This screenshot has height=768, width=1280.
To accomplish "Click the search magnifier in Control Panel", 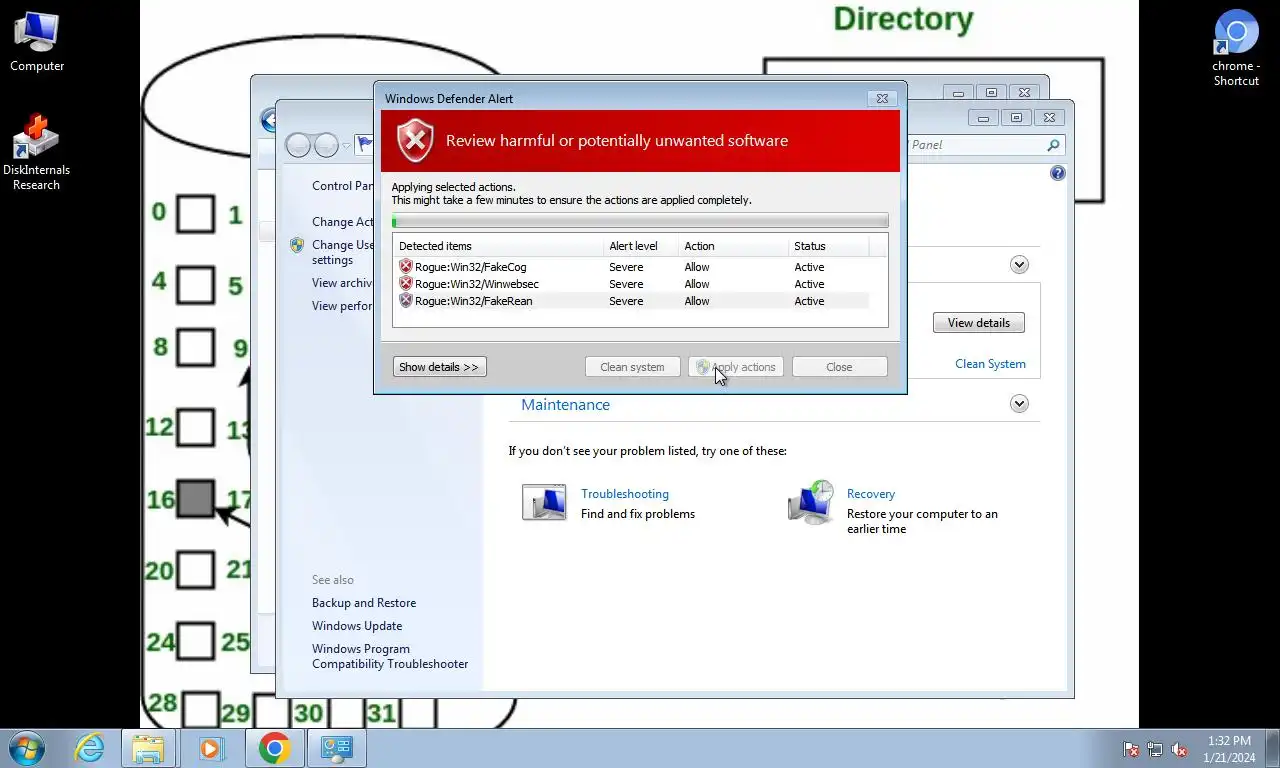I will coord(1053,145).
